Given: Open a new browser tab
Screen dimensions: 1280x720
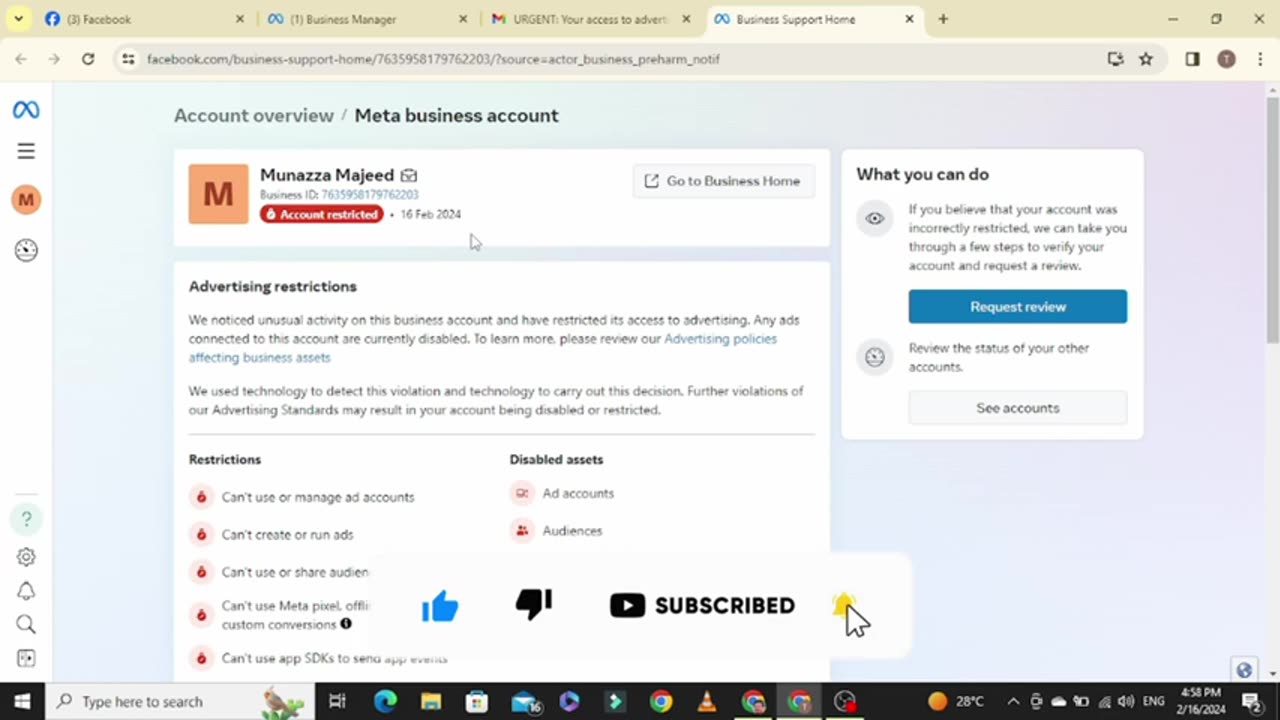Looking at the screenshot, I should pos(943,19).
